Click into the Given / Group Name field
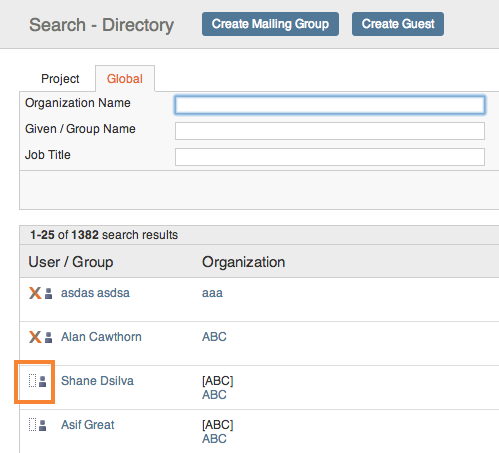The height and width of the screenshot is (453, 499). (x=330, y=131)
